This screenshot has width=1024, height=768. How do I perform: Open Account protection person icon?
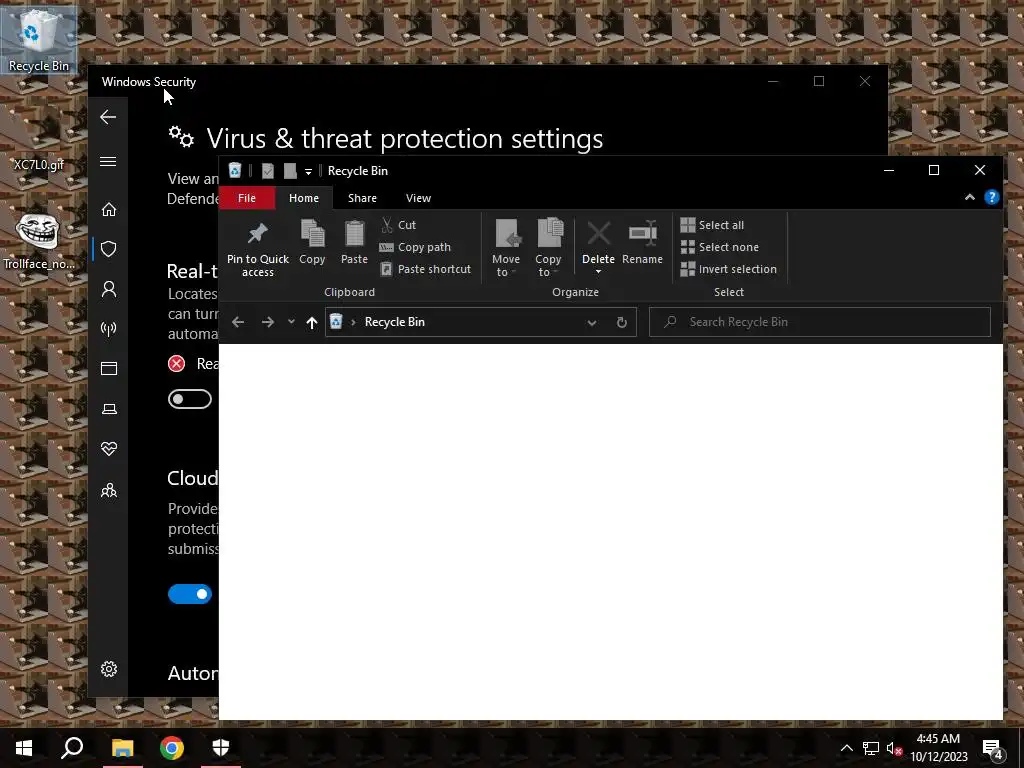tap(108, 289)
